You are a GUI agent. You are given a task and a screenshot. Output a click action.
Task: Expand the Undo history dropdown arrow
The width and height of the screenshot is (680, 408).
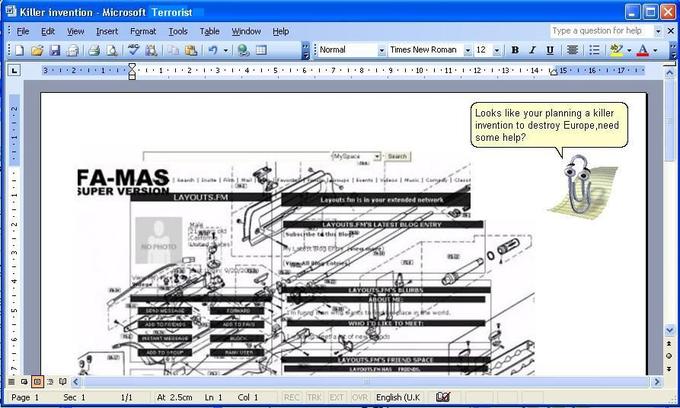pyautogui.click(x=226, y=50)
